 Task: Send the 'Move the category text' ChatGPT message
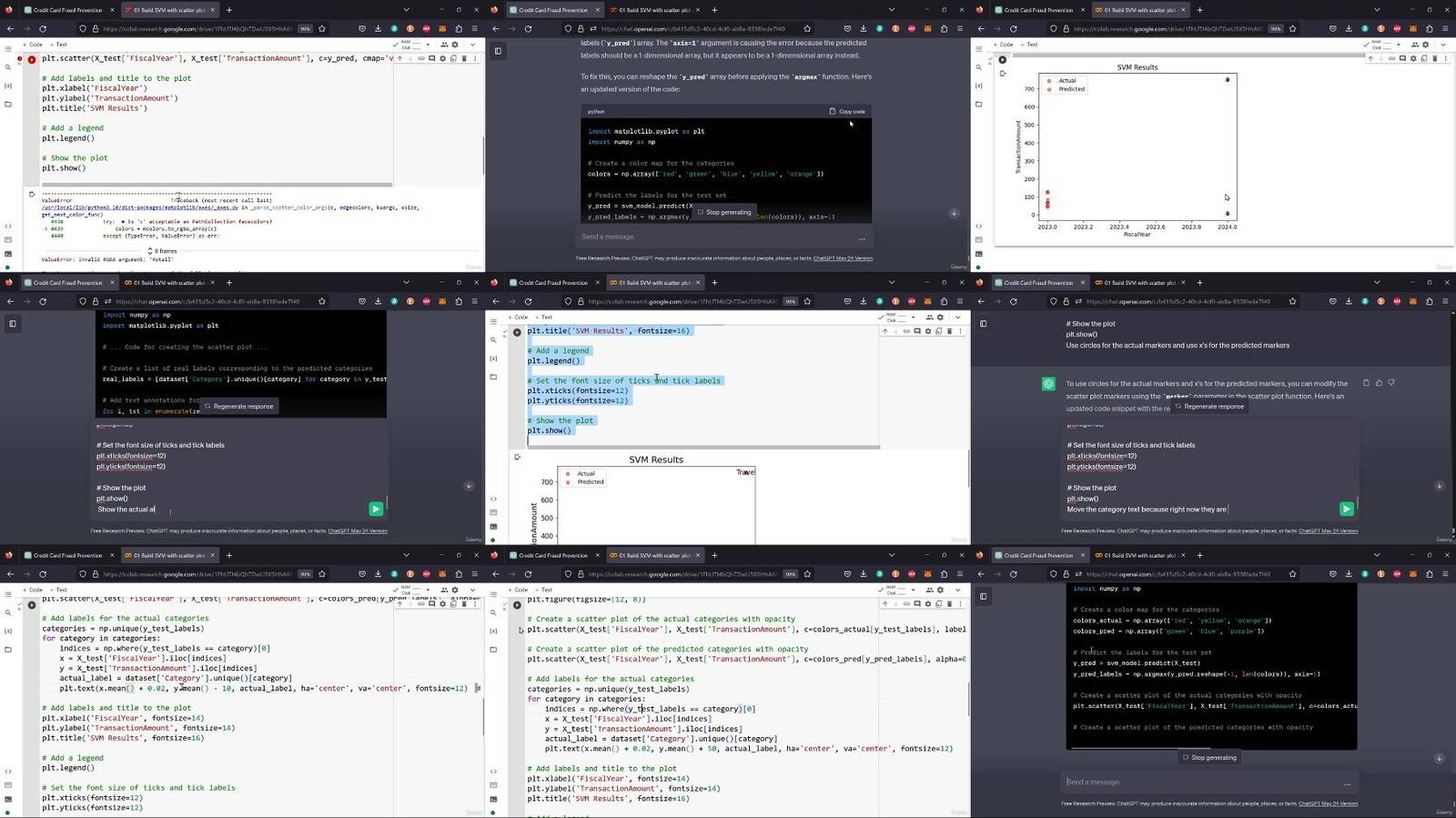click(1347, 509)
